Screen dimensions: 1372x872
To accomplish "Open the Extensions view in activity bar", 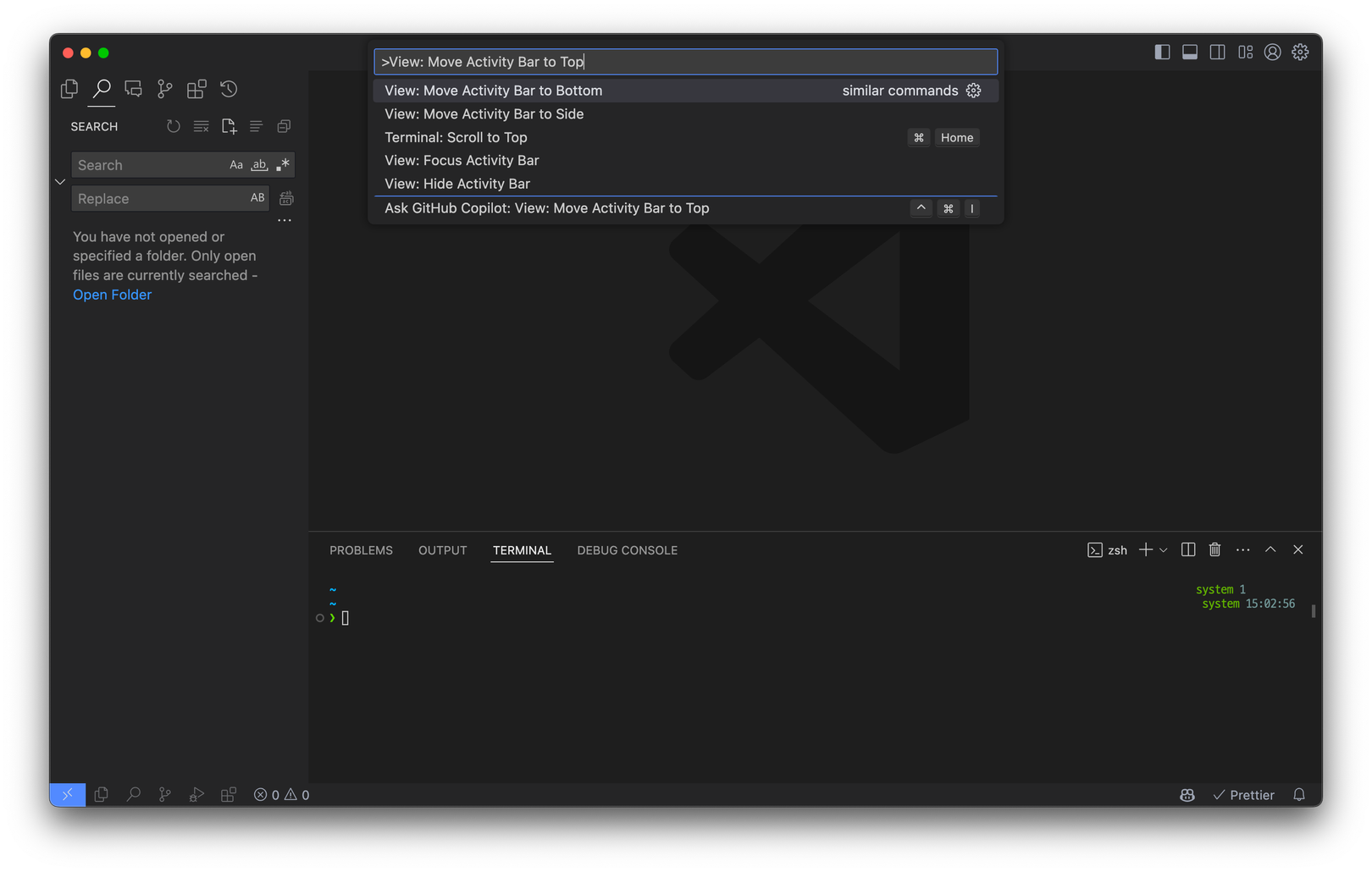I will pos(196,89).
